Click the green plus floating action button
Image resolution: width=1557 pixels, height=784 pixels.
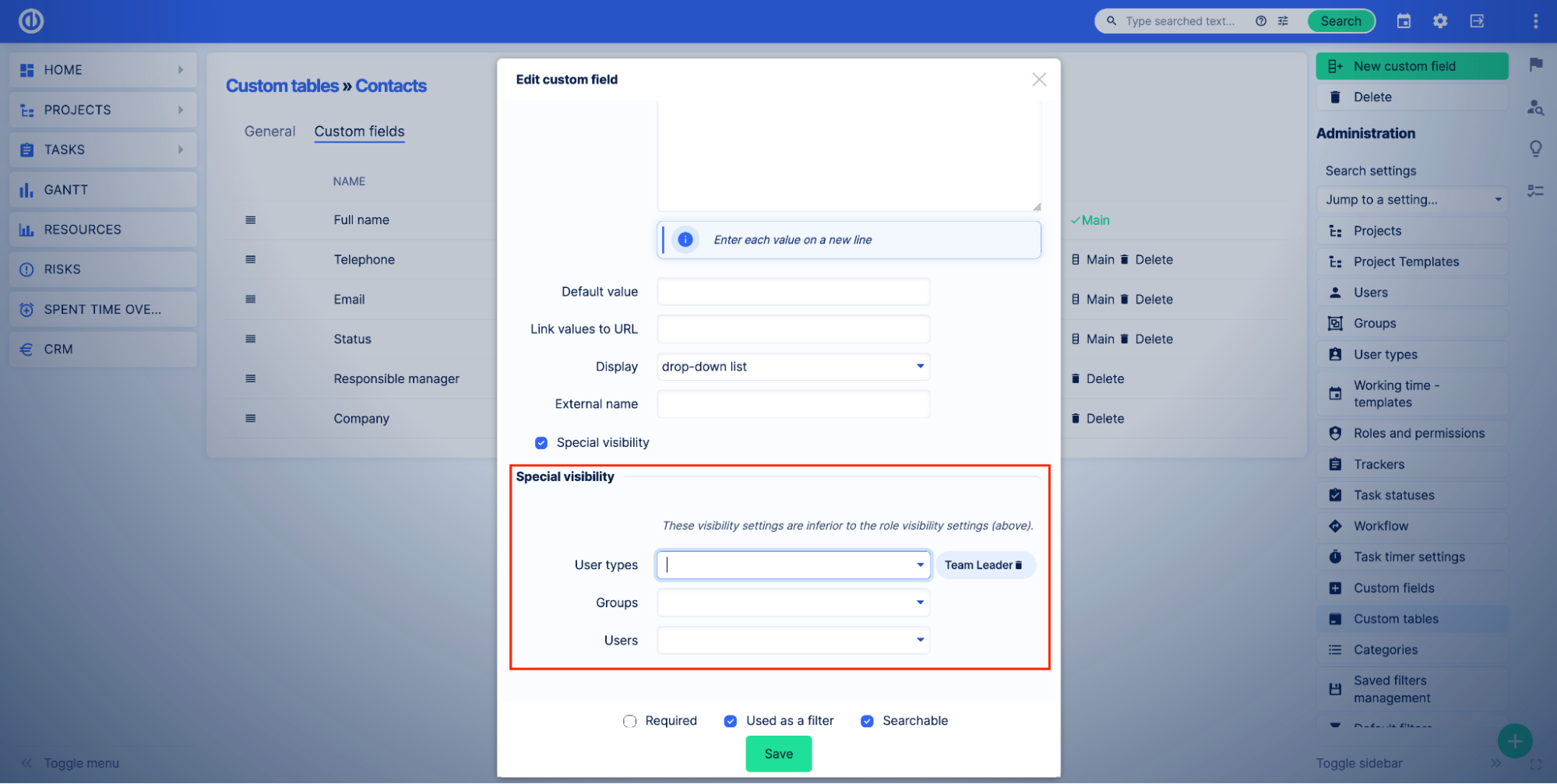(1514, 740)
